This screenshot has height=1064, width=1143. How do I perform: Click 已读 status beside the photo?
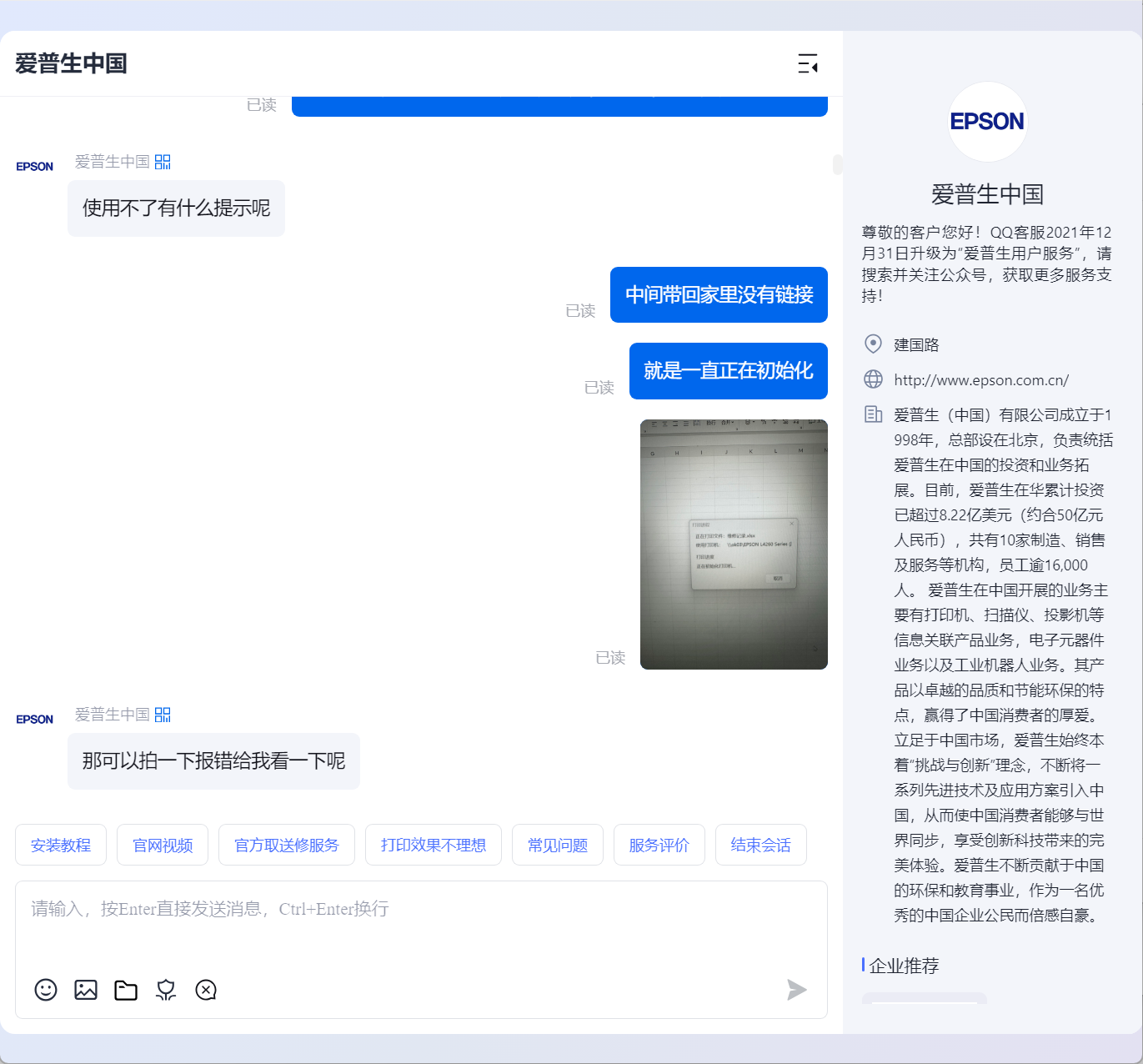[x=610, y=658]
